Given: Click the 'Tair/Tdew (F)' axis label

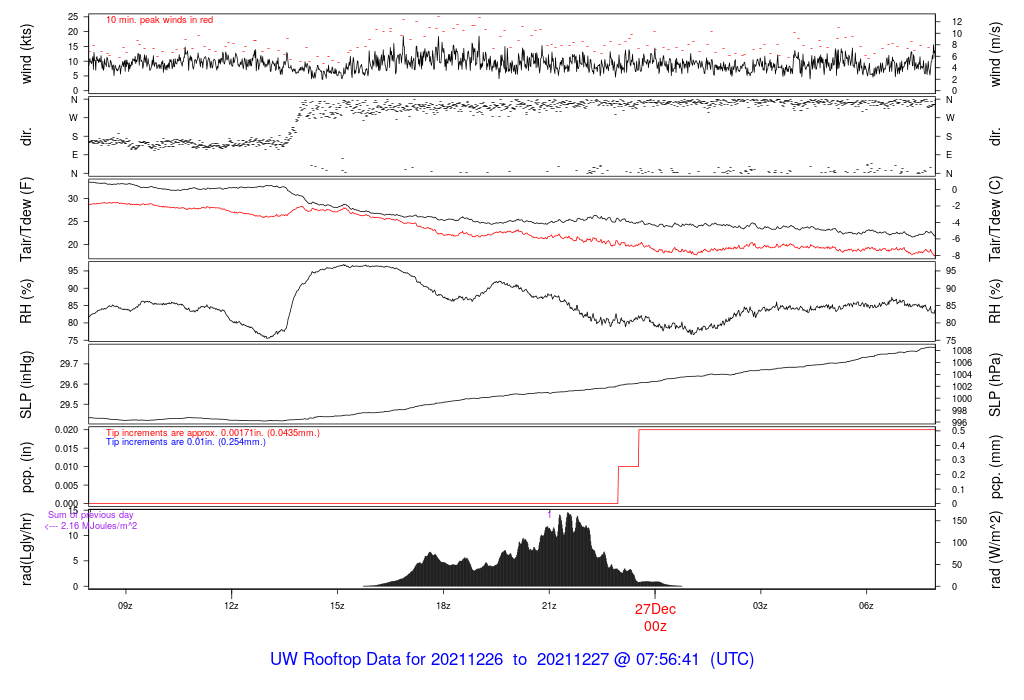Looking at the screenshot, I should pyautogui.click(x=26, y=219).
